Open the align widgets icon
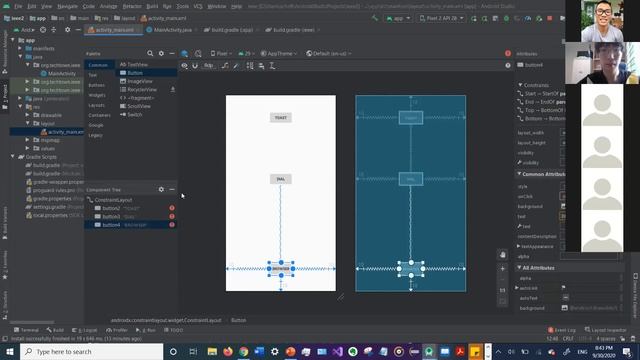 click(261, 66)
